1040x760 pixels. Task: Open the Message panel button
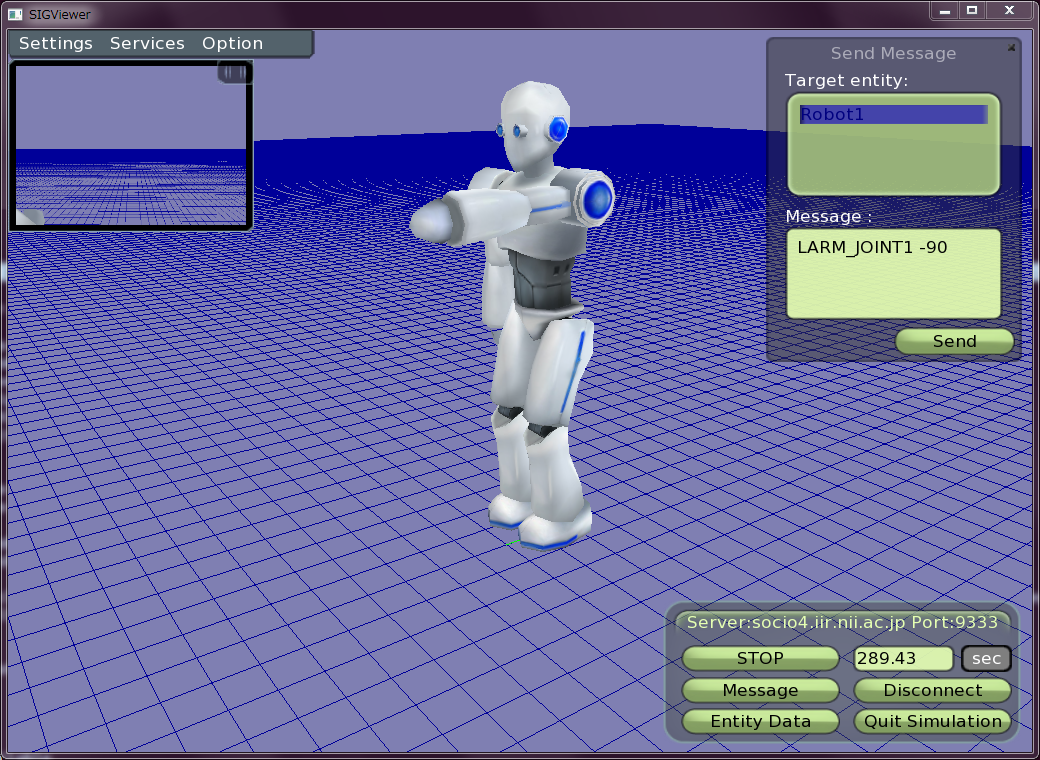point(760,690)
